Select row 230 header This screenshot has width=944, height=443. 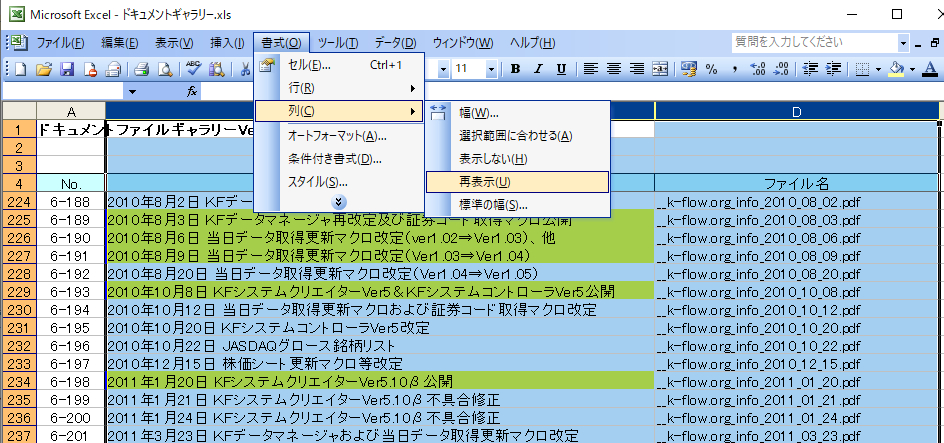19,310
